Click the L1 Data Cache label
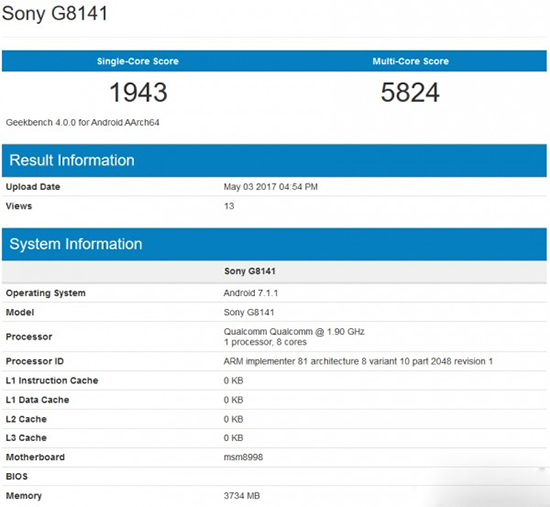Screen dimensions: 550x507 click(38, 400)
